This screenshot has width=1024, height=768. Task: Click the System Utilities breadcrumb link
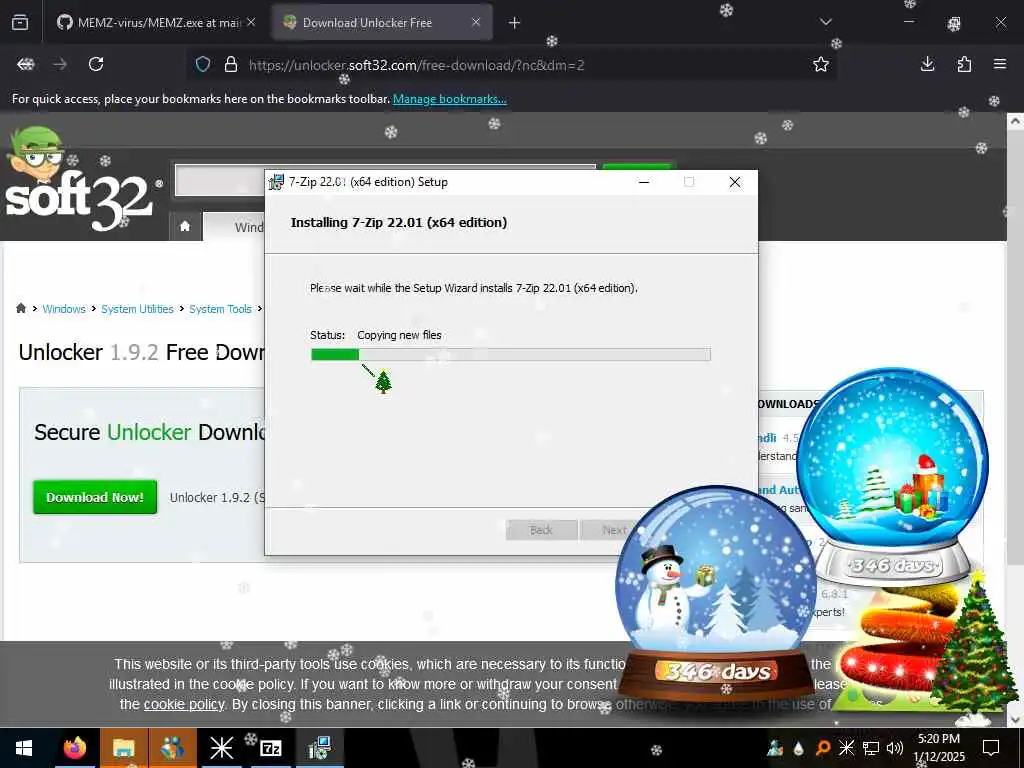pyautogui.click(x=137, y=309)
